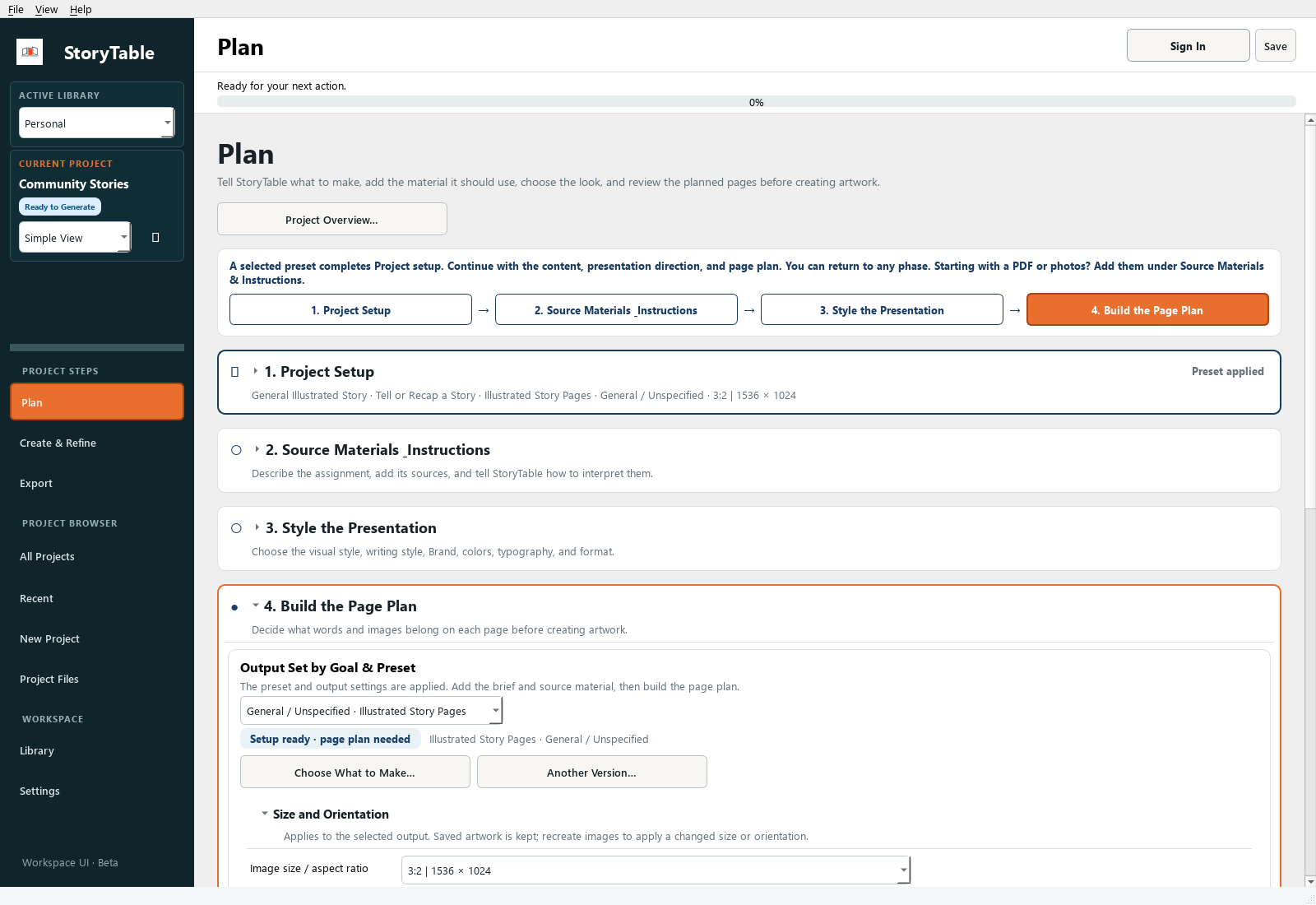Click the Setup ready page plan needed badge
Viewport: 1316px width, 905px height.
click(x=330, y=739)
